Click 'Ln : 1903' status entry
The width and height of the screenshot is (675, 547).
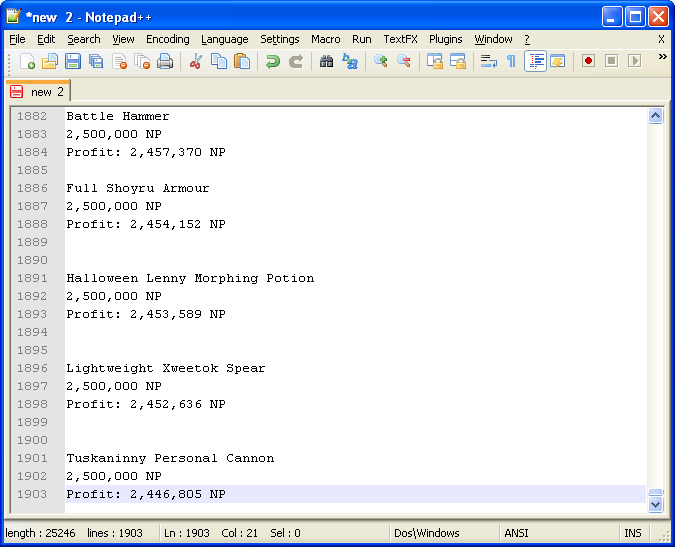point(186,533)
